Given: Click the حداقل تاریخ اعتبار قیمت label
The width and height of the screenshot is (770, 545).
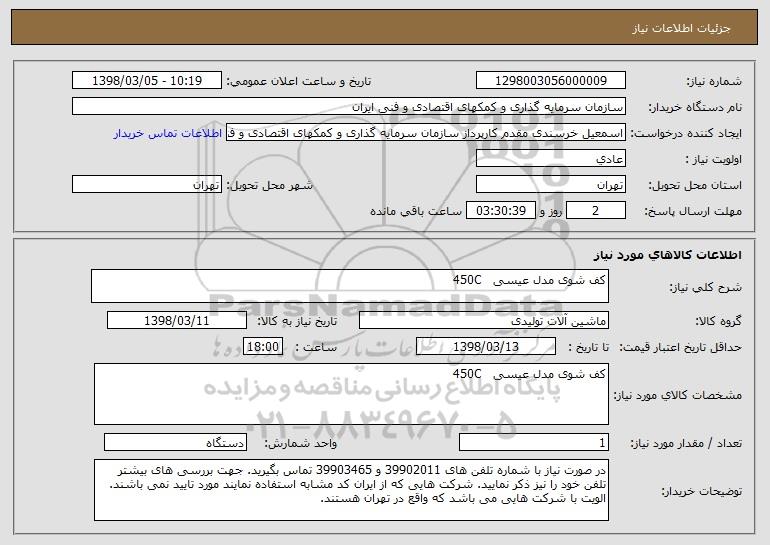Looking at the screenshot, I should coord(680,347).
